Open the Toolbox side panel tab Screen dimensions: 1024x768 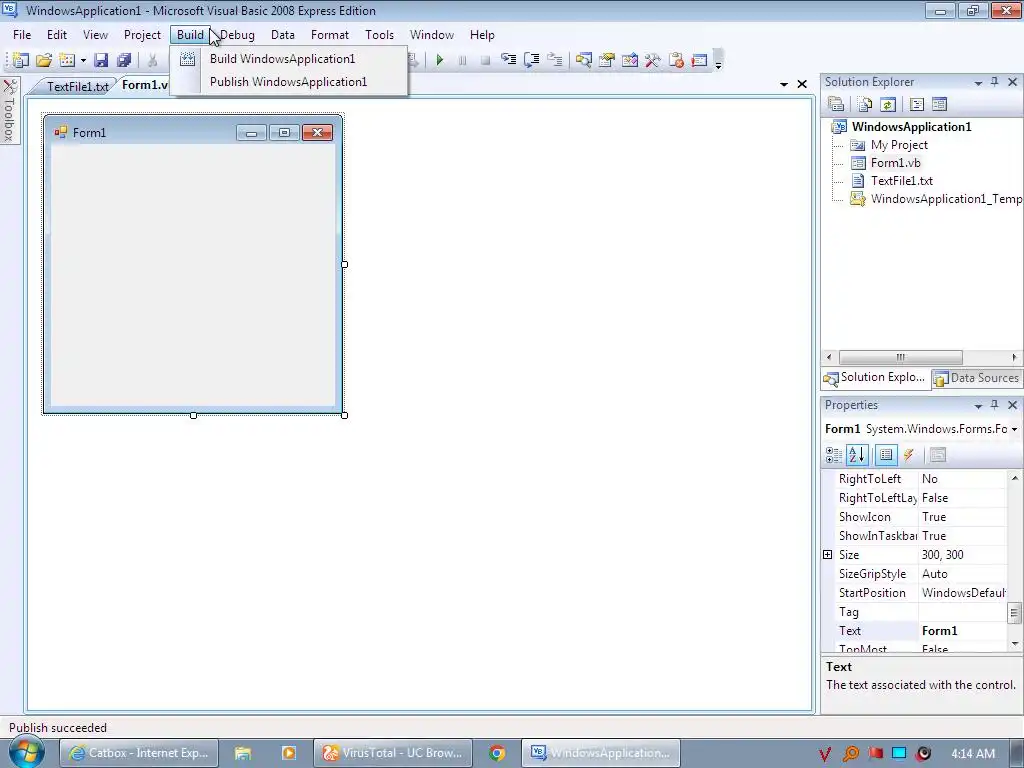[x=9, y=110]
